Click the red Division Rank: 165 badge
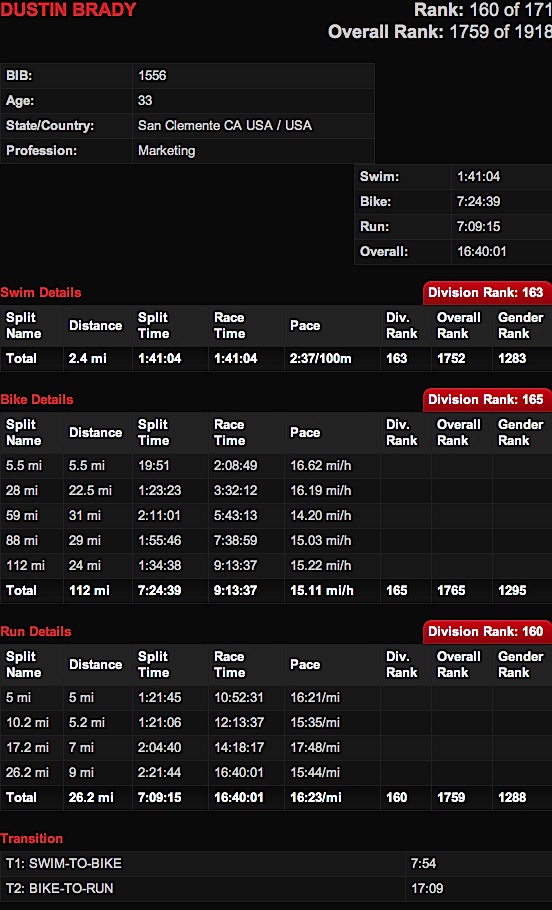Viewport: 552px width, 910px height. (486, 399)
